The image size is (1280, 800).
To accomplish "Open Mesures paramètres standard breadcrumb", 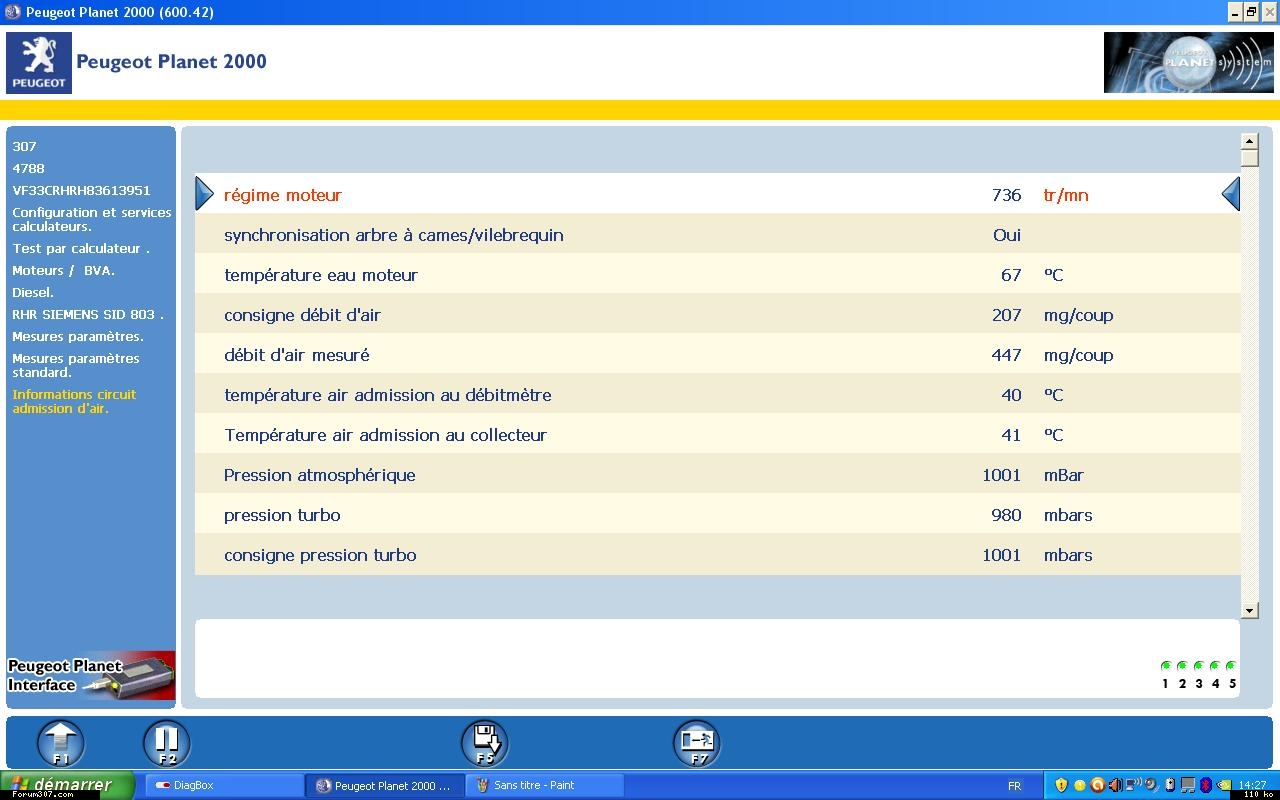I will pos(76,365).
